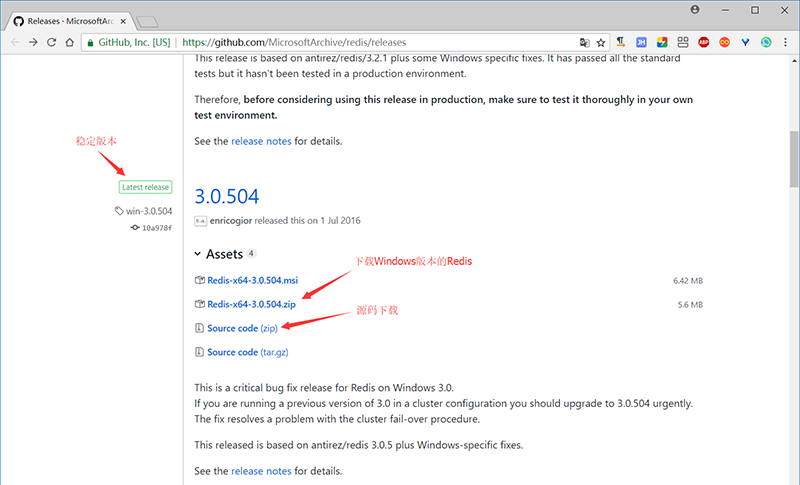This screenshot has width=800, height=485.
Task: Open the translate page icon in address bar
Action: pyautogui.click(x=584, y=42)
